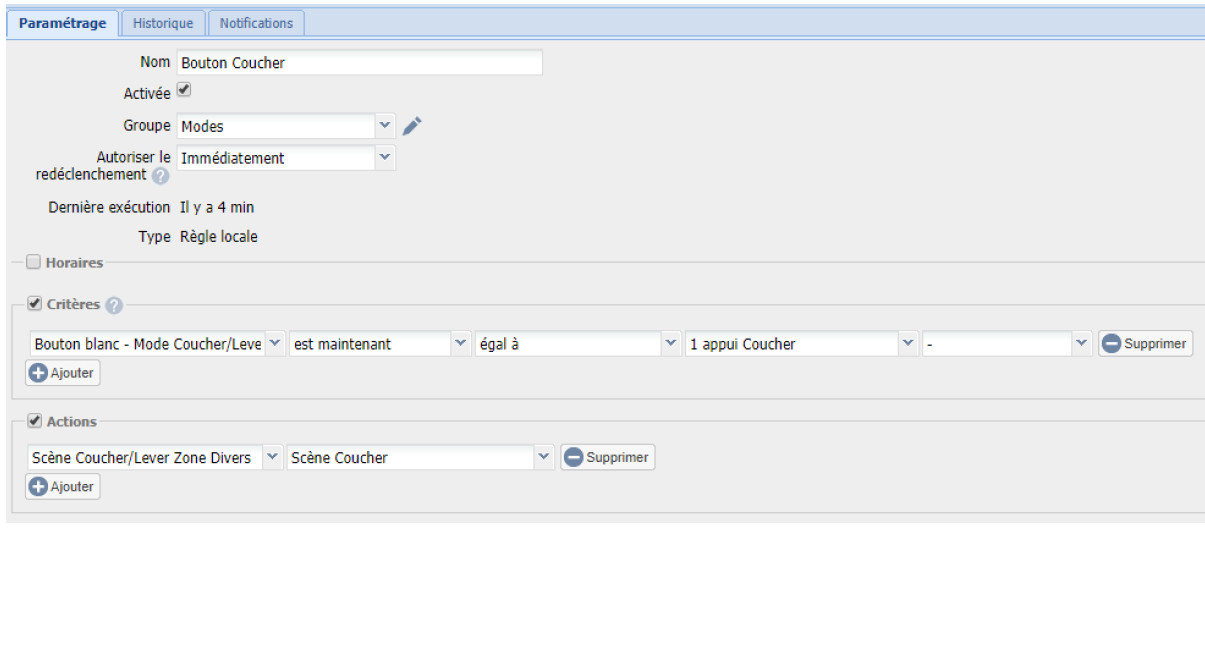
Task: Click Ajouter under the Actions section
Action: [x=63, y=487]
